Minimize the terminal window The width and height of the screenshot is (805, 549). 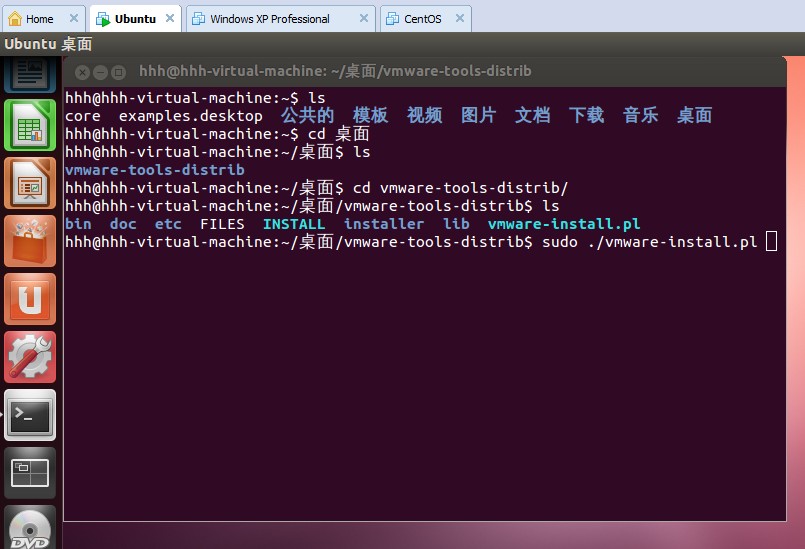[100, 72]
